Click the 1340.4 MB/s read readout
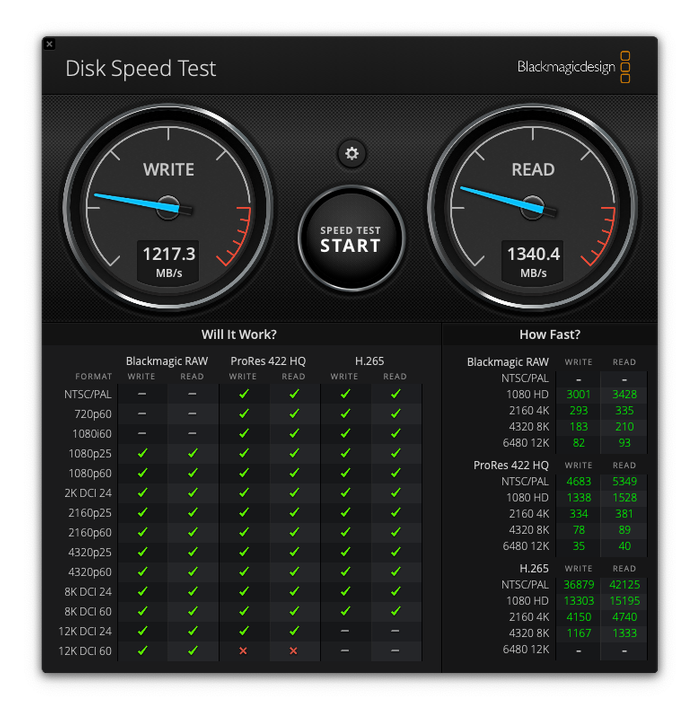The width and height of the screenshot is (698, 720). point(533,260)
